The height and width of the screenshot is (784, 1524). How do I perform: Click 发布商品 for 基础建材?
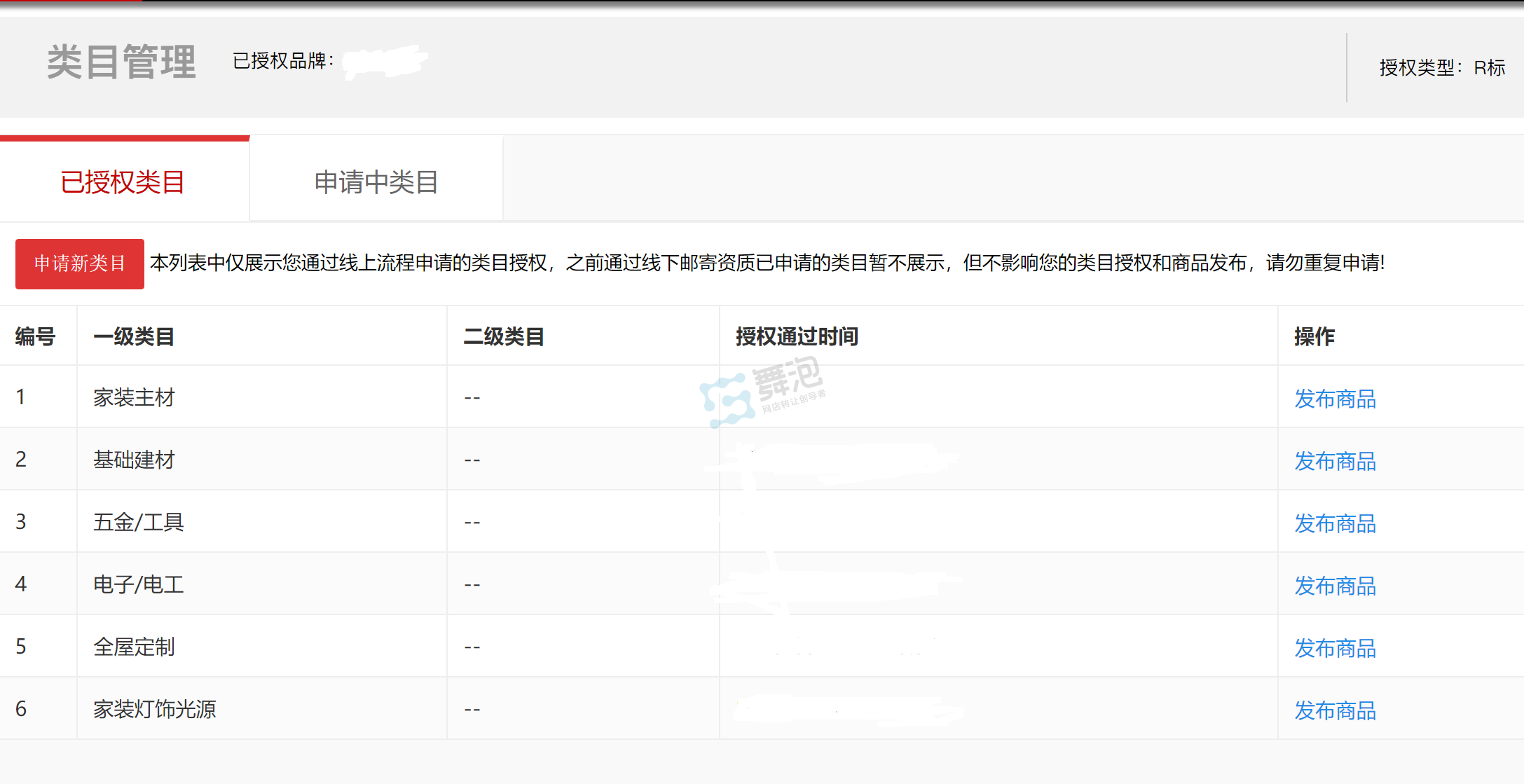click(x=1335, y=461)
